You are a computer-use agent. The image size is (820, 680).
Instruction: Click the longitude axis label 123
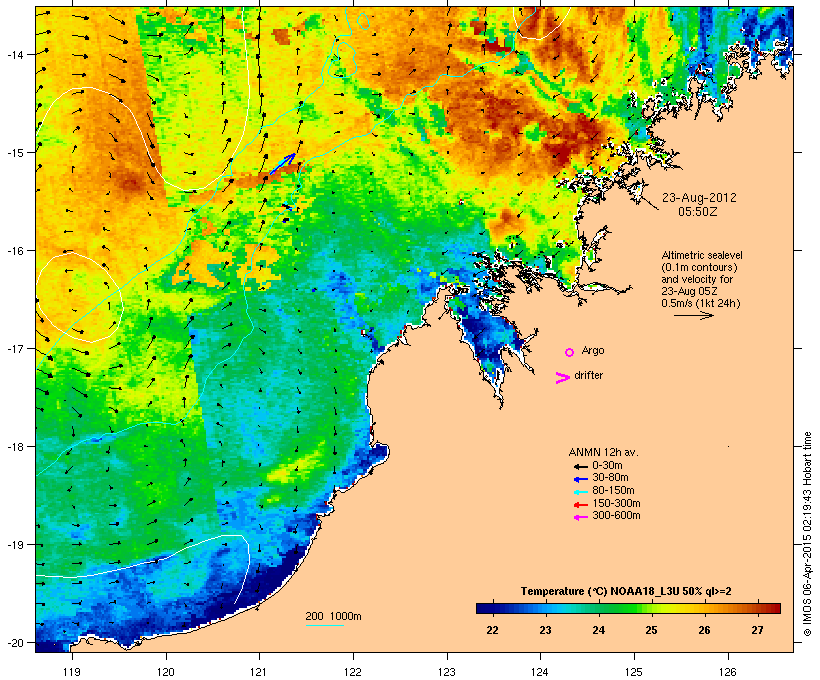click(447, 672)
